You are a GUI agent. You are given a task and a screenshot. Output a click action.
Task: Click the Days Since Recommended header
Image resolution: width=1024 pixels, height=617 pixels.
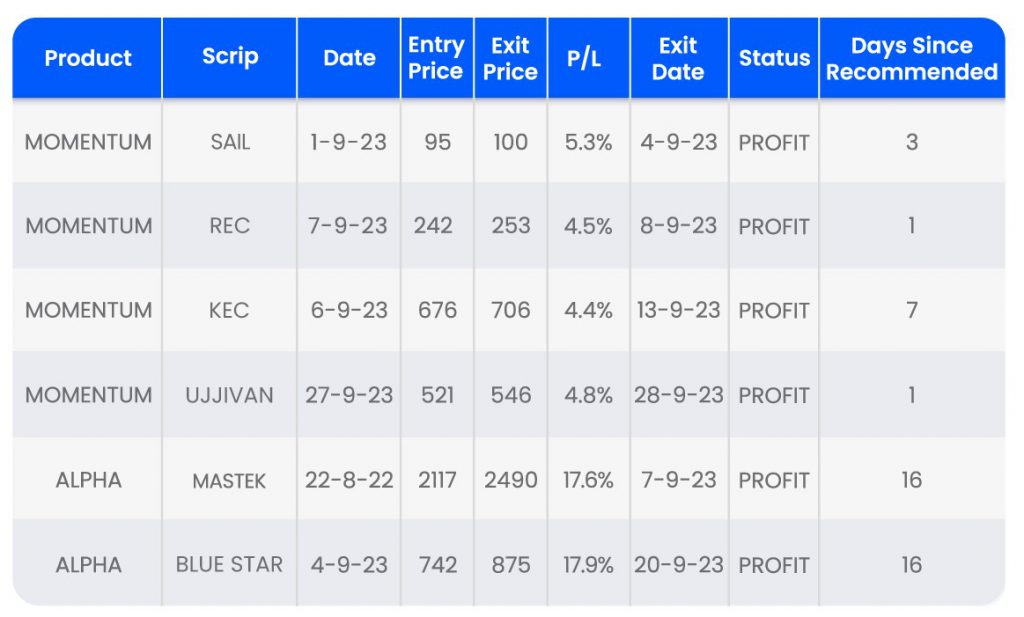(911, 58)
